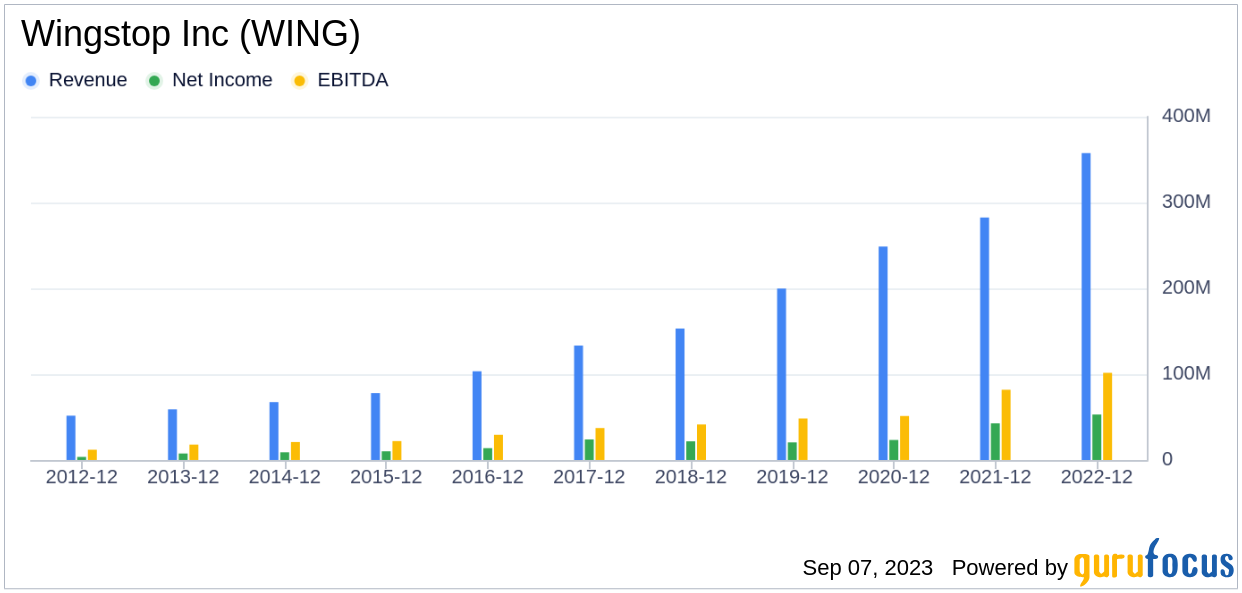Select the 2020-12 green Net Income bar
This screenshot has width=1242, height=593.
894,451
